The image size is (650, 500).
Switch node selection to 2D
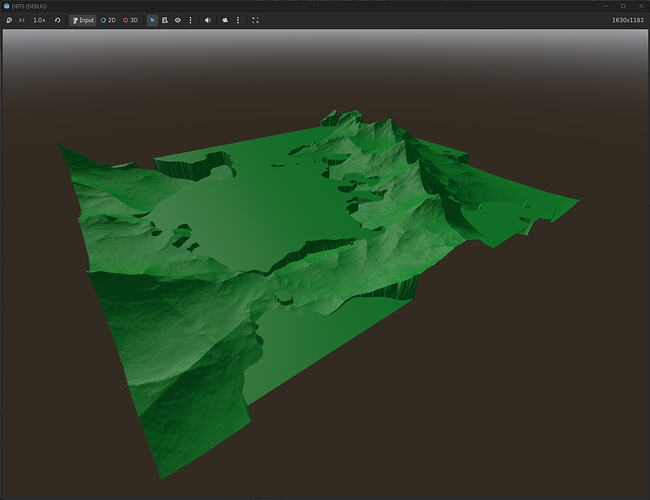click(x=108, y=20)
